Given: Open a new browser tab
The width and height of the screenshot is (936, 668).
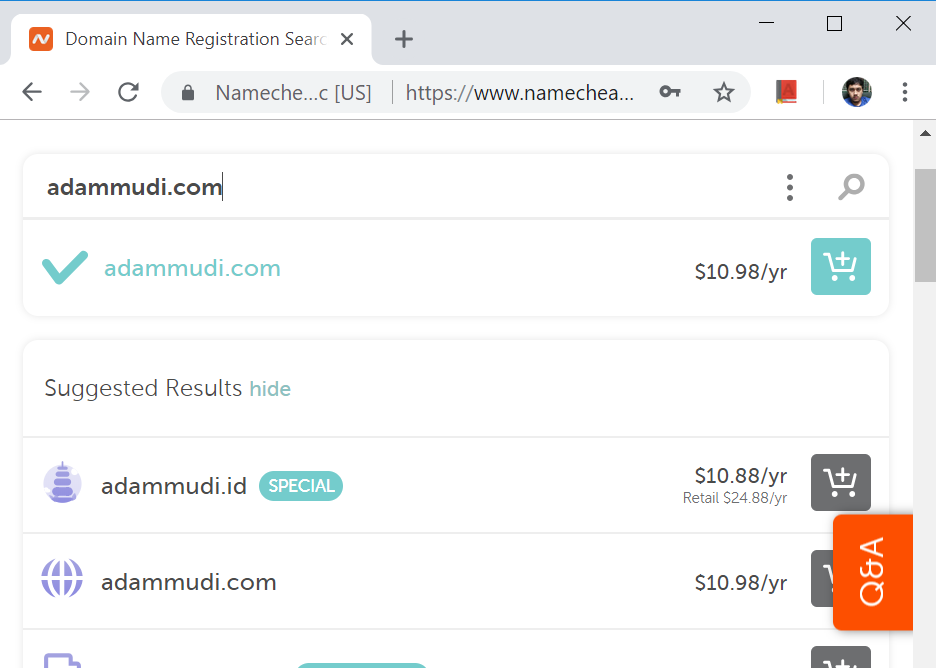Looking at the screenshot, I should (403, 39).
